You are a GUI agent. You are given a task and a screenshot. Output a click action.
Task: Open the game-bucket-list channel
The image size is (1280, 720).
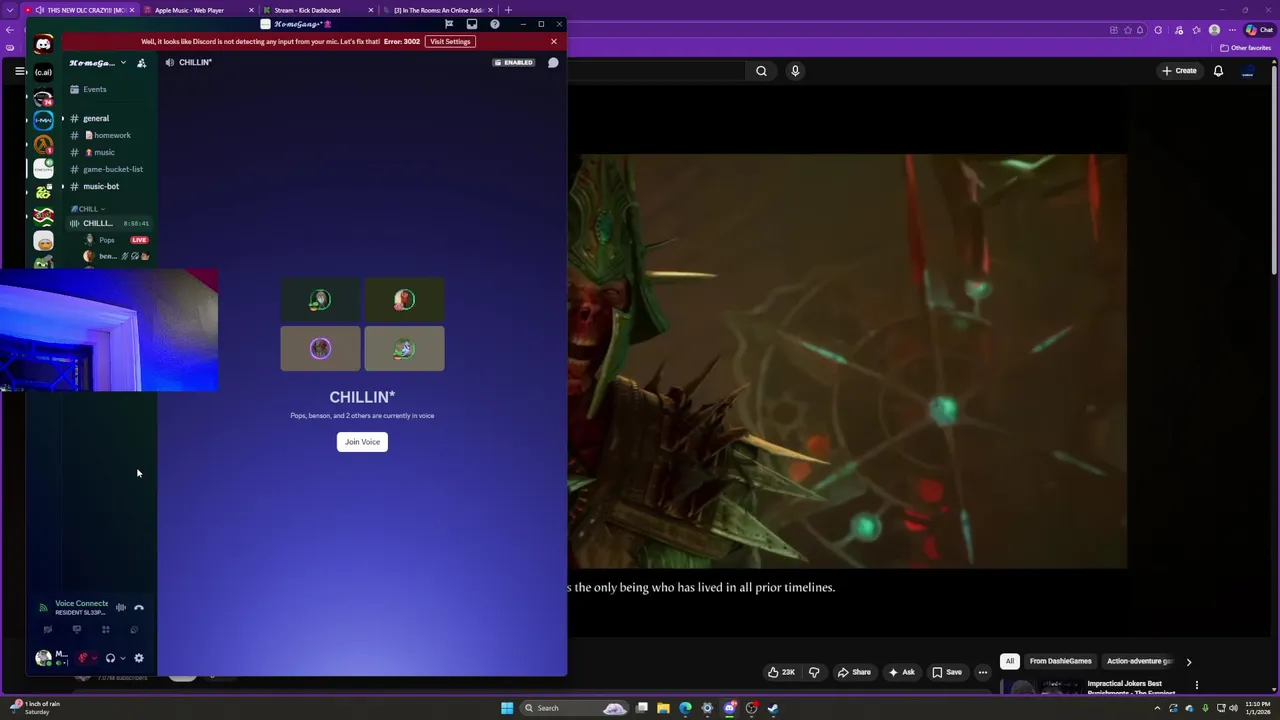pyautogui.click(x=108, y=169)
